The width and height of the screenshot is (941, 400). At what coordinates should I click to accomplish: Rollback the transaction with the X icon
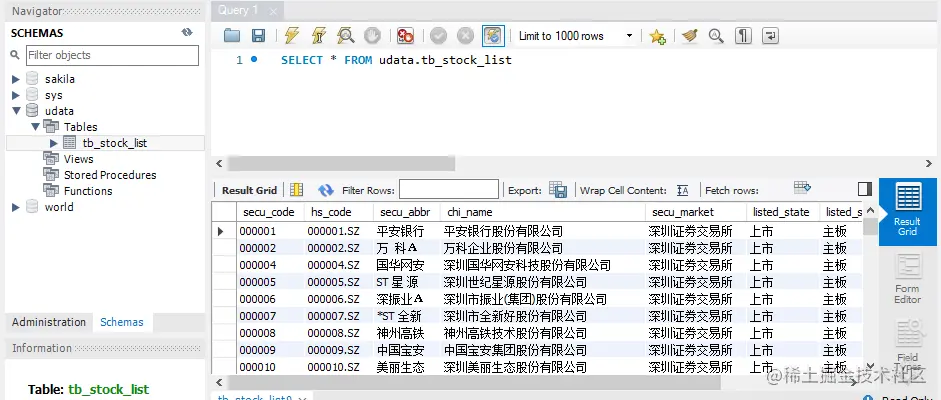coord(466,36)
